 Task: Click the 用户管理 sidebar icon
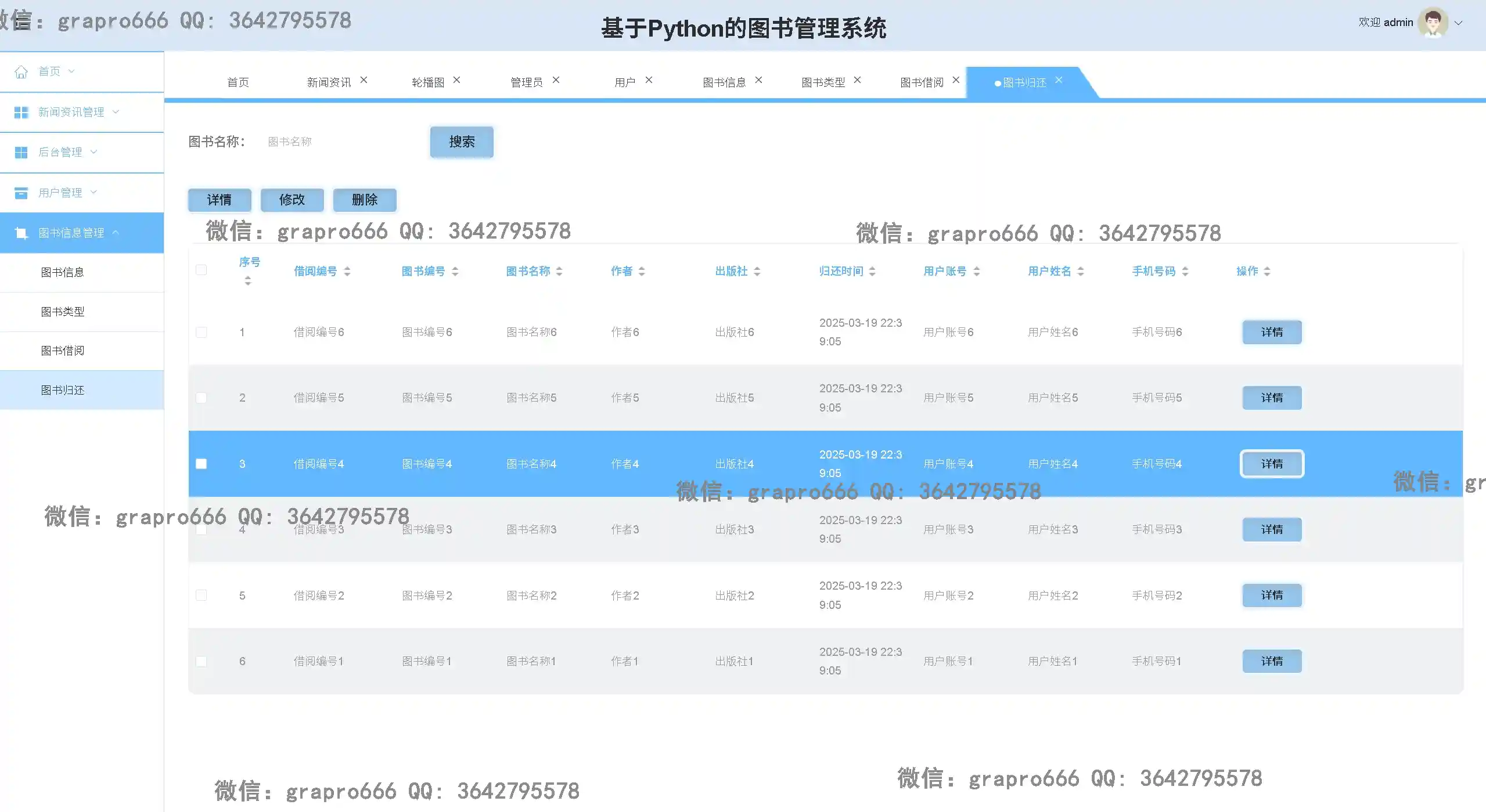point(21,193)
